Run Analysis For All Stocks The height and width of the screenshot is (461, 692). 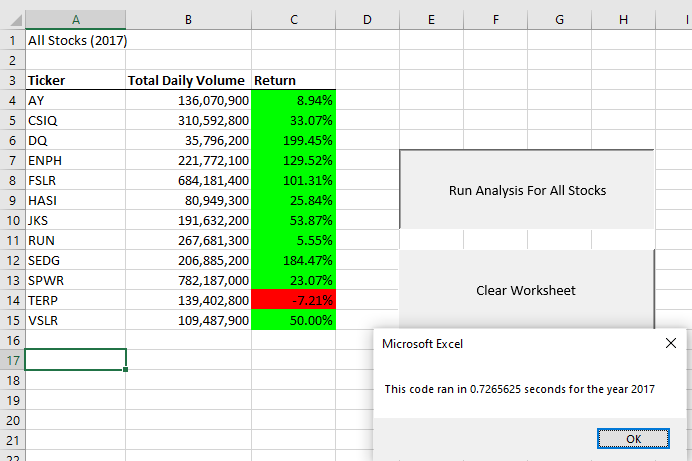pos(527,190)
